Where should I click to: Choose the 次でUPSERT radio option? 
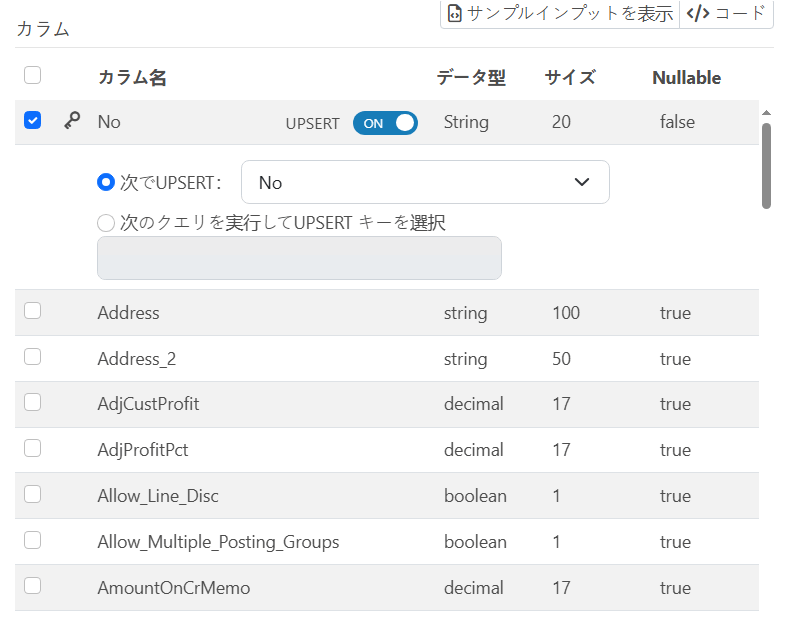106,182
